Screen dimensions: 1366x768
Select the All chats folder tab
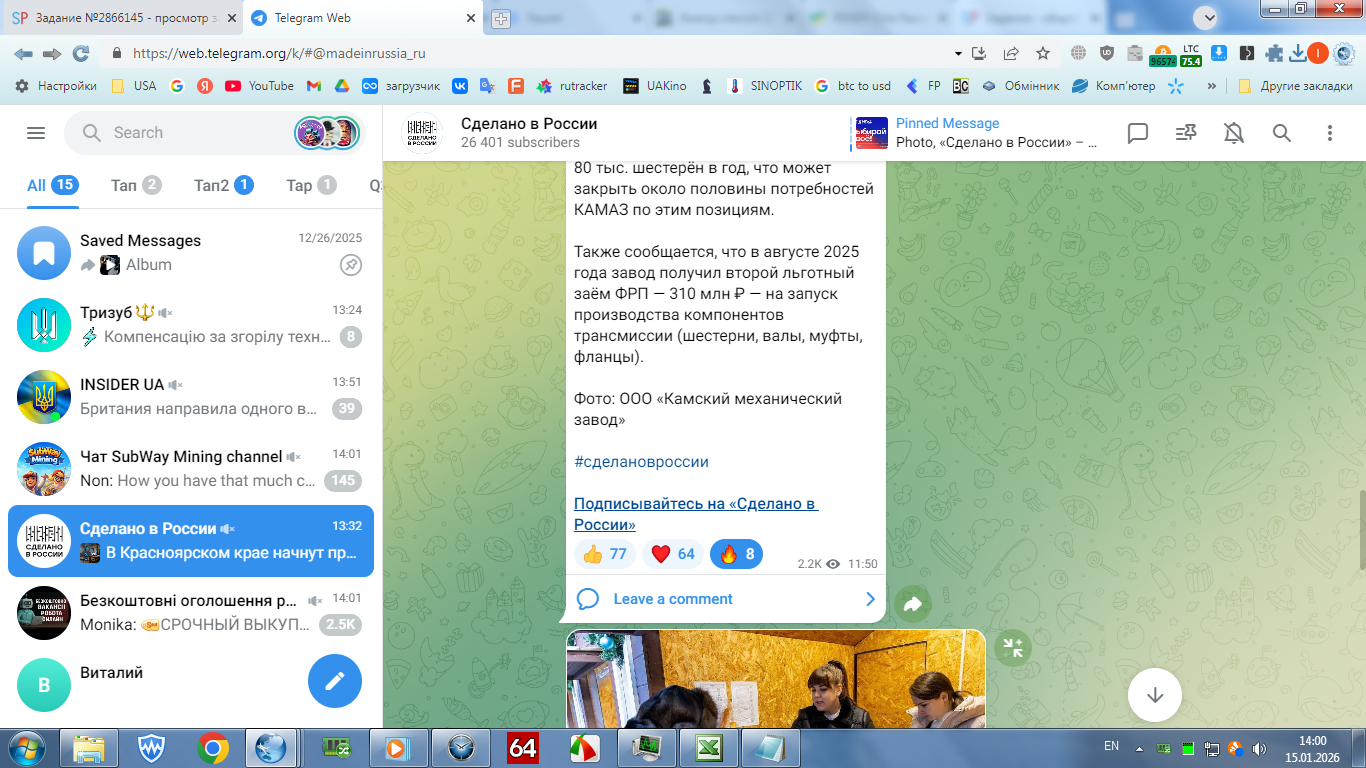tap(52, 185)
